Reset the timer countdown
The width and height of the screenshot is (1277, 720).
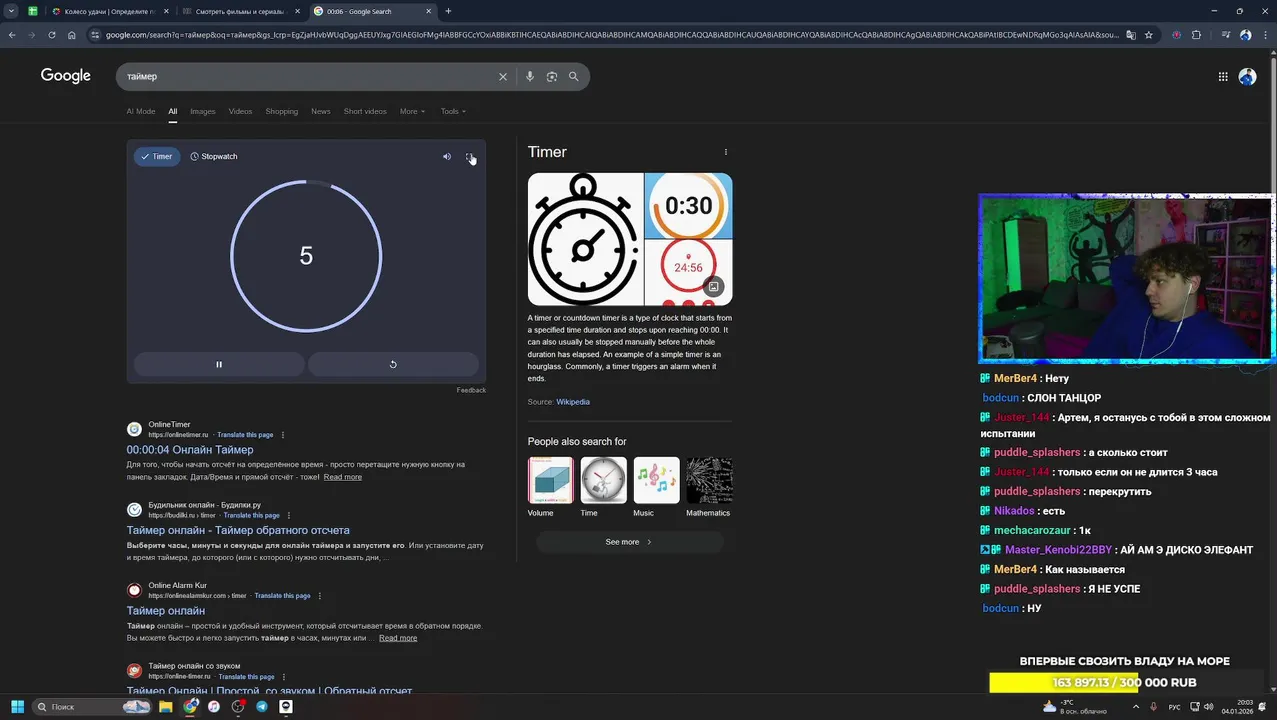click(393, 364)
